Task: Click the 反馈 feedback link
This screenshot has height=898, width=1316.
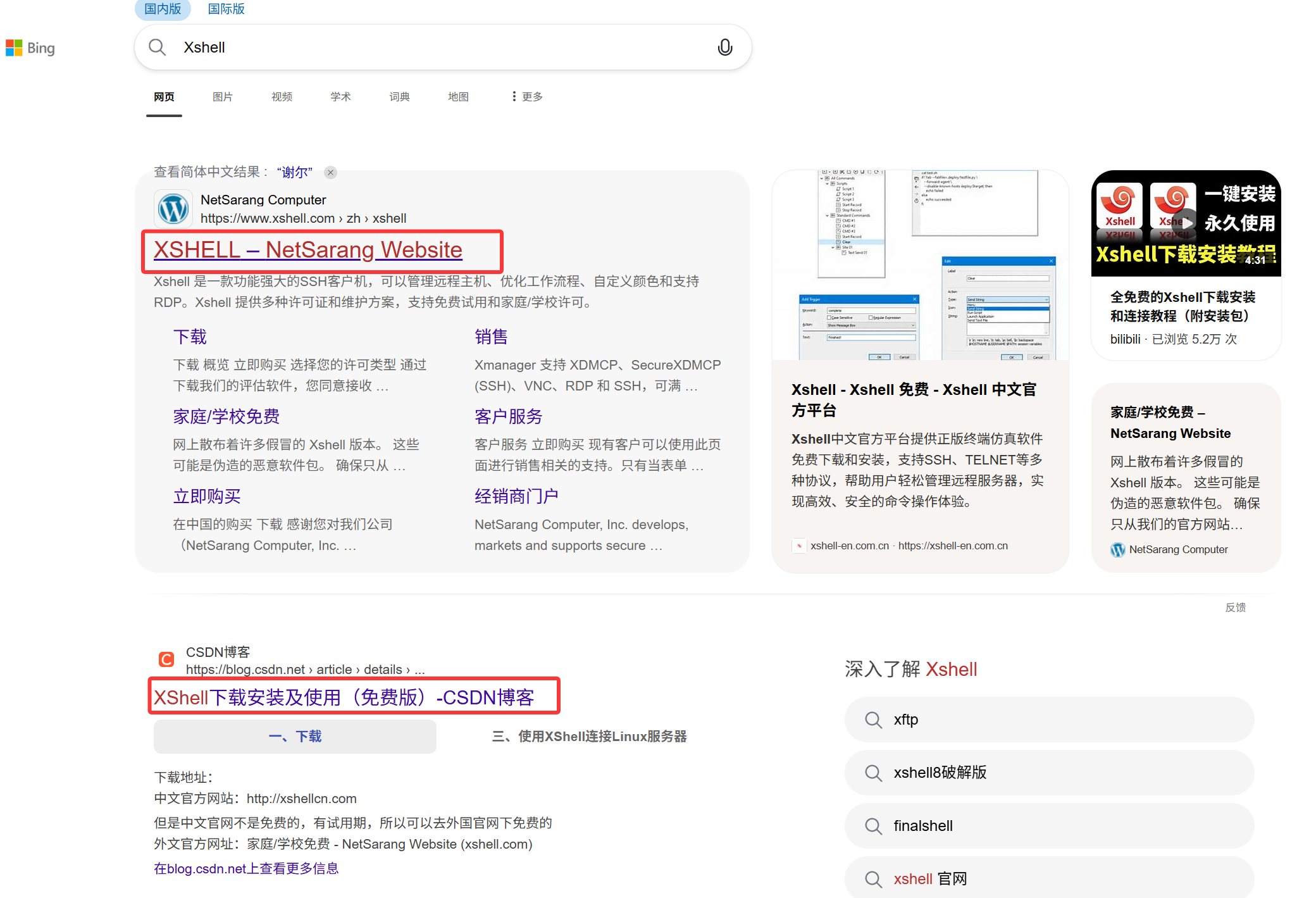Action: [x=1236, y=608]
